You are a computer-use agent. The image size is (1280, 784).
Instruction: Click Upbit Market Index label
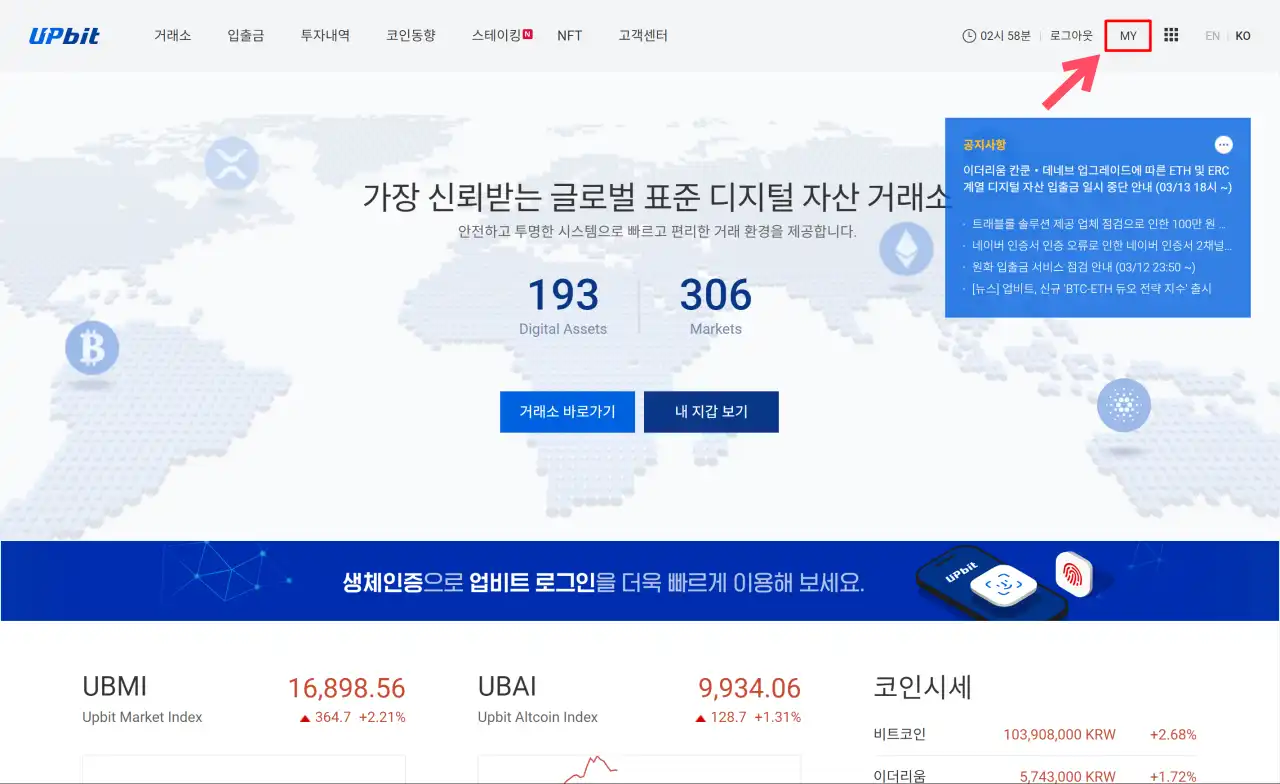[x=142, y=717]
